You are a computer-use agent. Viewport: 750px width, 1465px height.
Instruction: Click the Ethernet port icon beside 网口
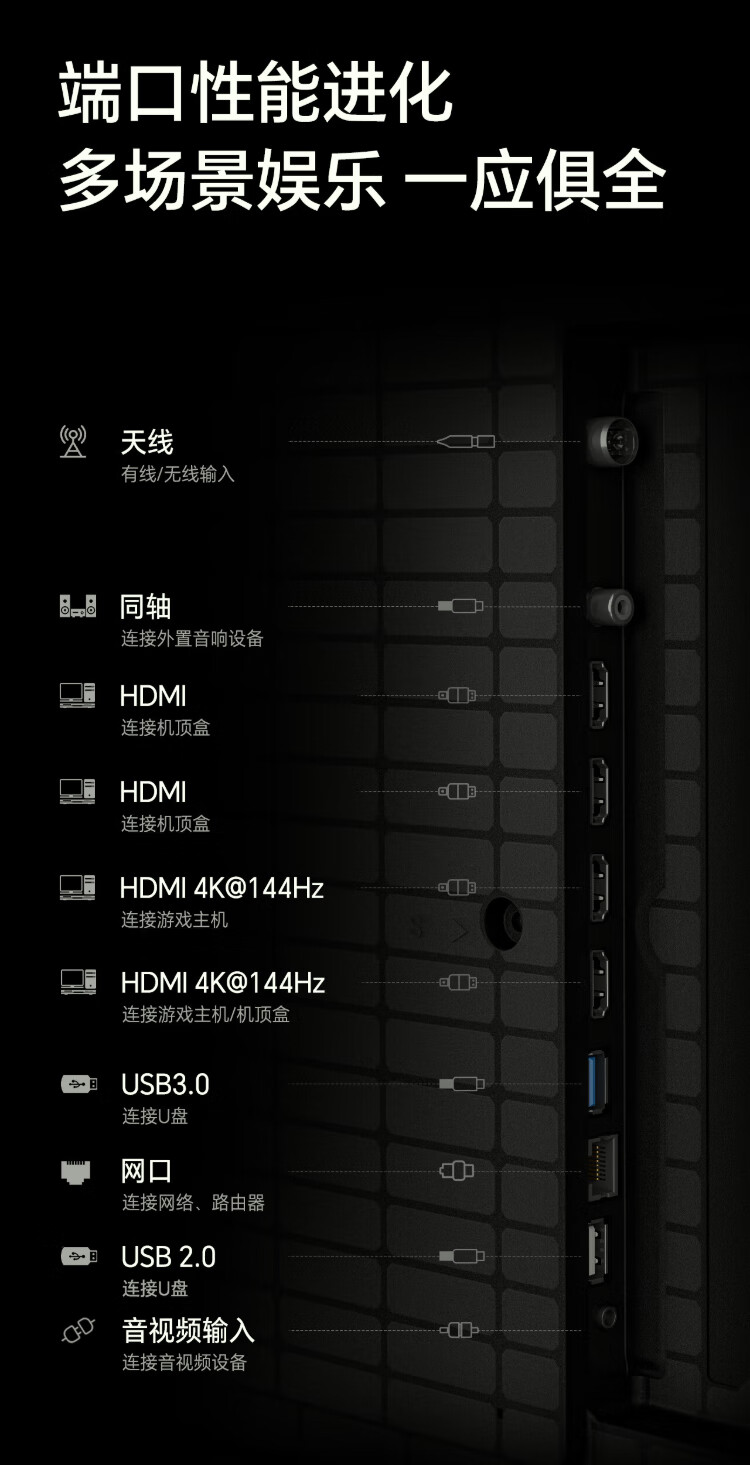77,1171
